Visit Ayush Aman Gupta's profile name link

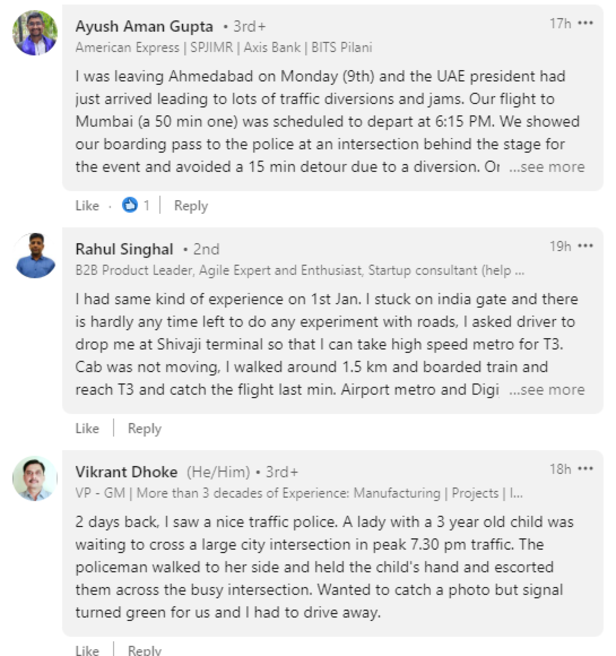point(144,26)
